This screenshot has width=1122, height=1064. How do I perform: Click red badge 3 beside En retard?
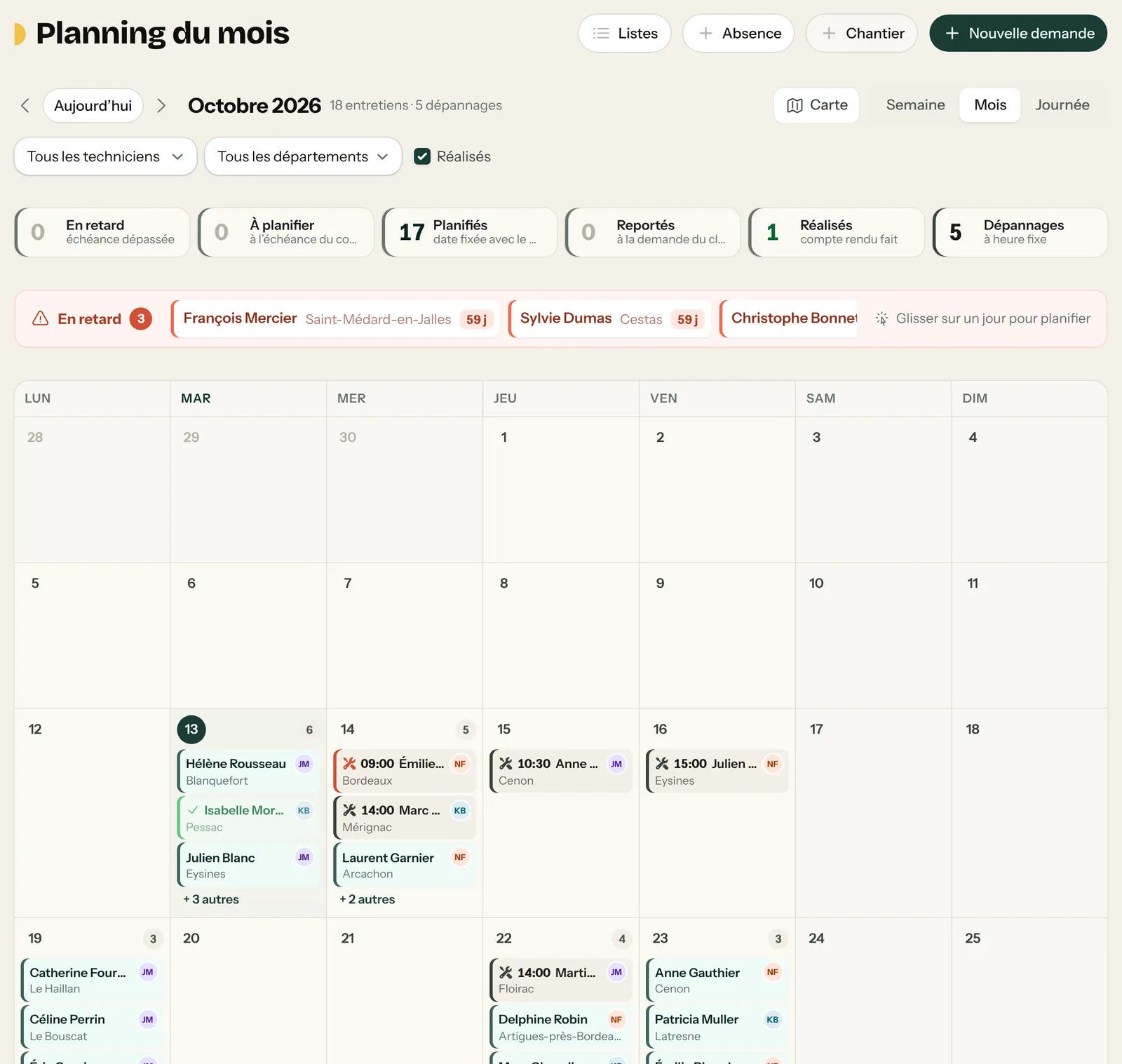pyautogui.click(x=141, y=318)
